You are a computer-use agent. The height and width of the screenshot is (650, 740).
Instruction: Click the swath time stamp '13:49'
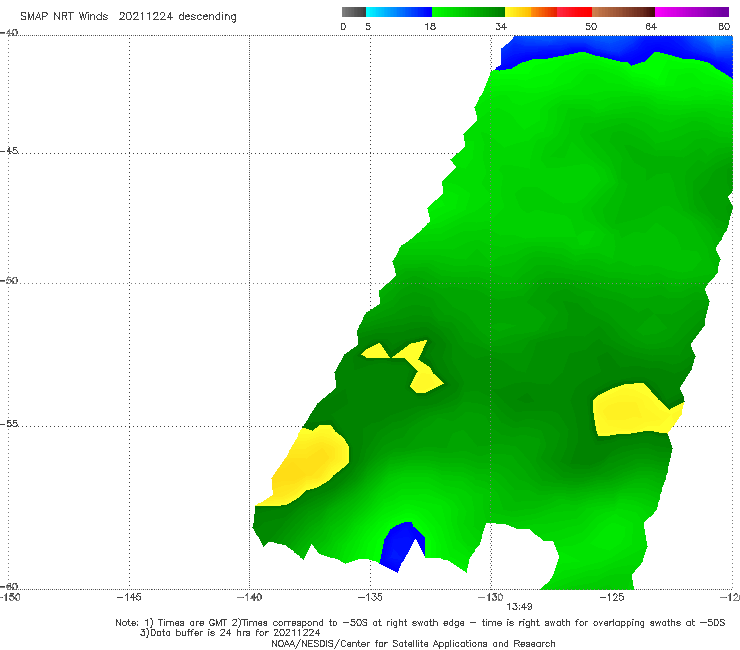point(519,607)
